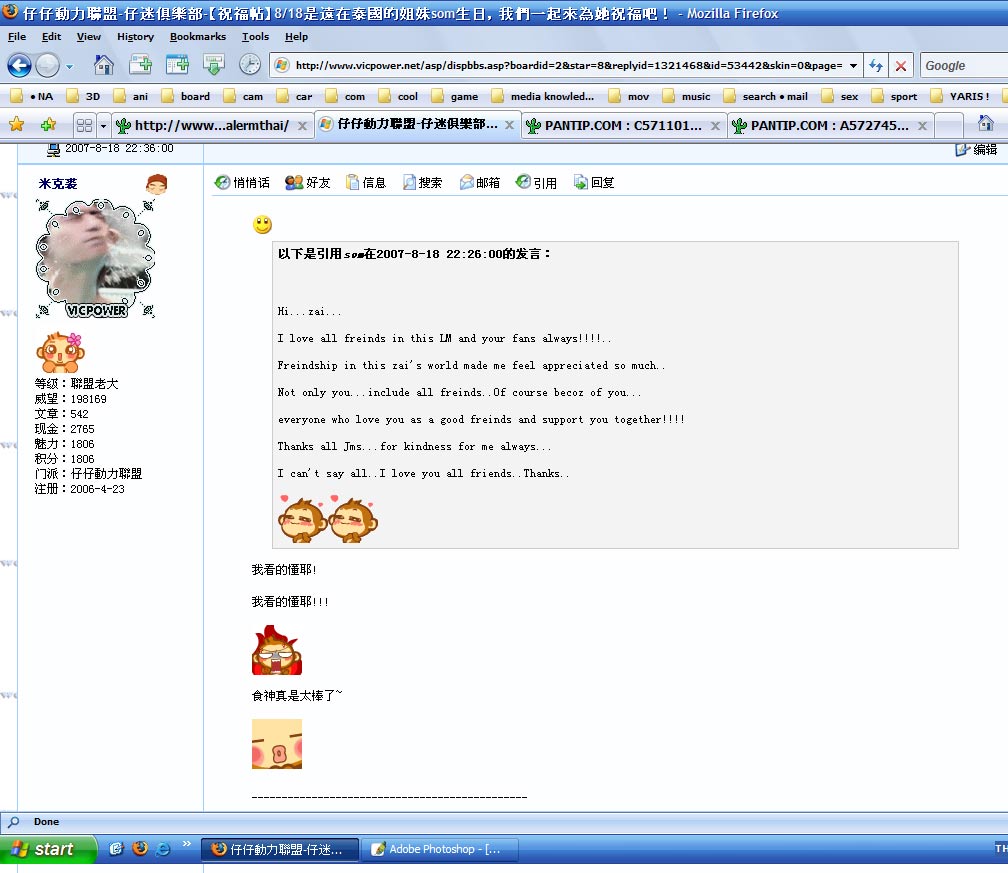Expand the game bookmark folder
This screenshot has width=1008, height=873.
tap(455, 96)
